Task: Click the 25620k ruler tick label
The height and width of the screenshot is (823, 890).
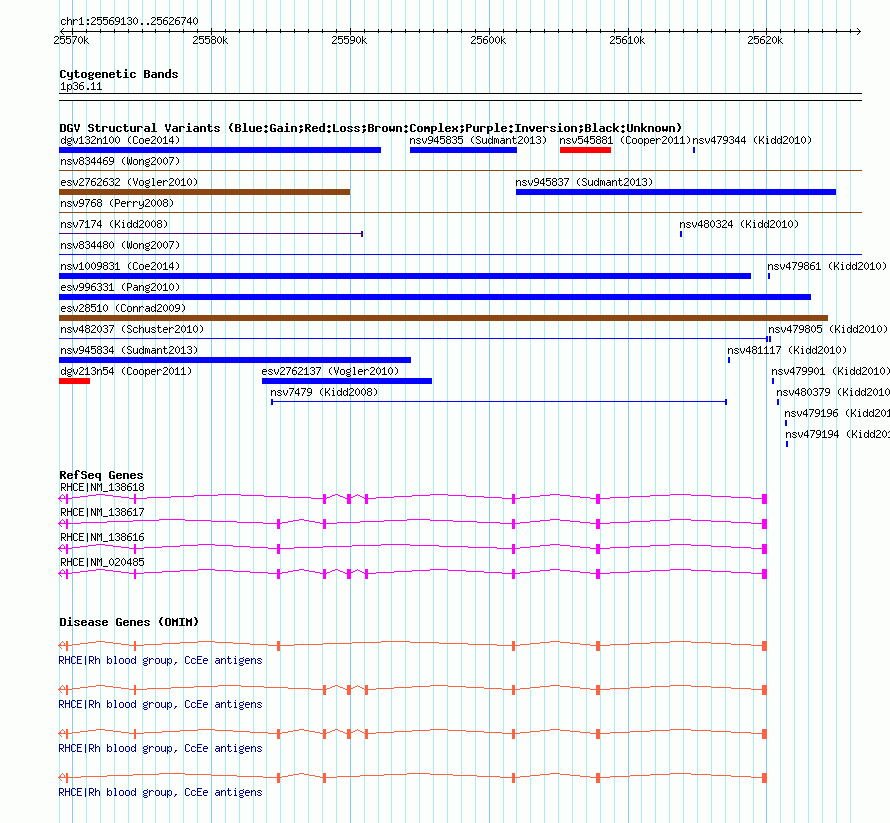Action: point(765,40)
